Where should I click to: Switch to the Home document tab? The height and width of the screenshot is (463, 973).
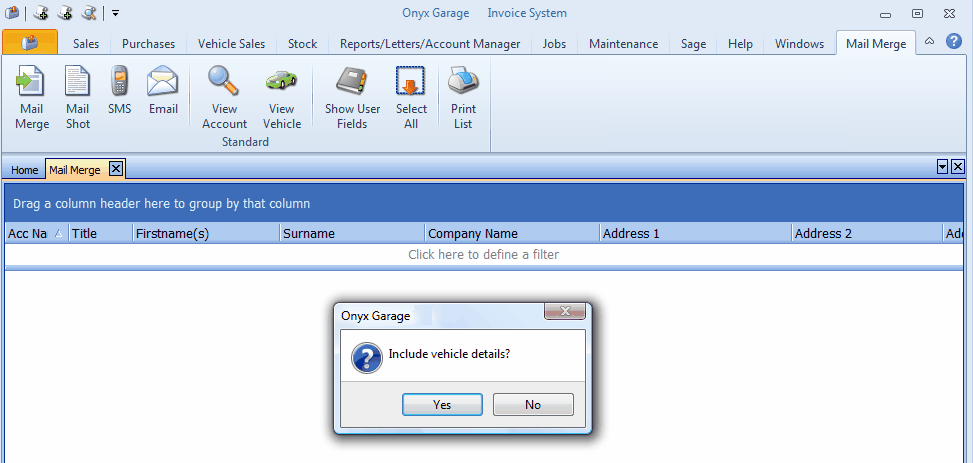click(24, 169)
